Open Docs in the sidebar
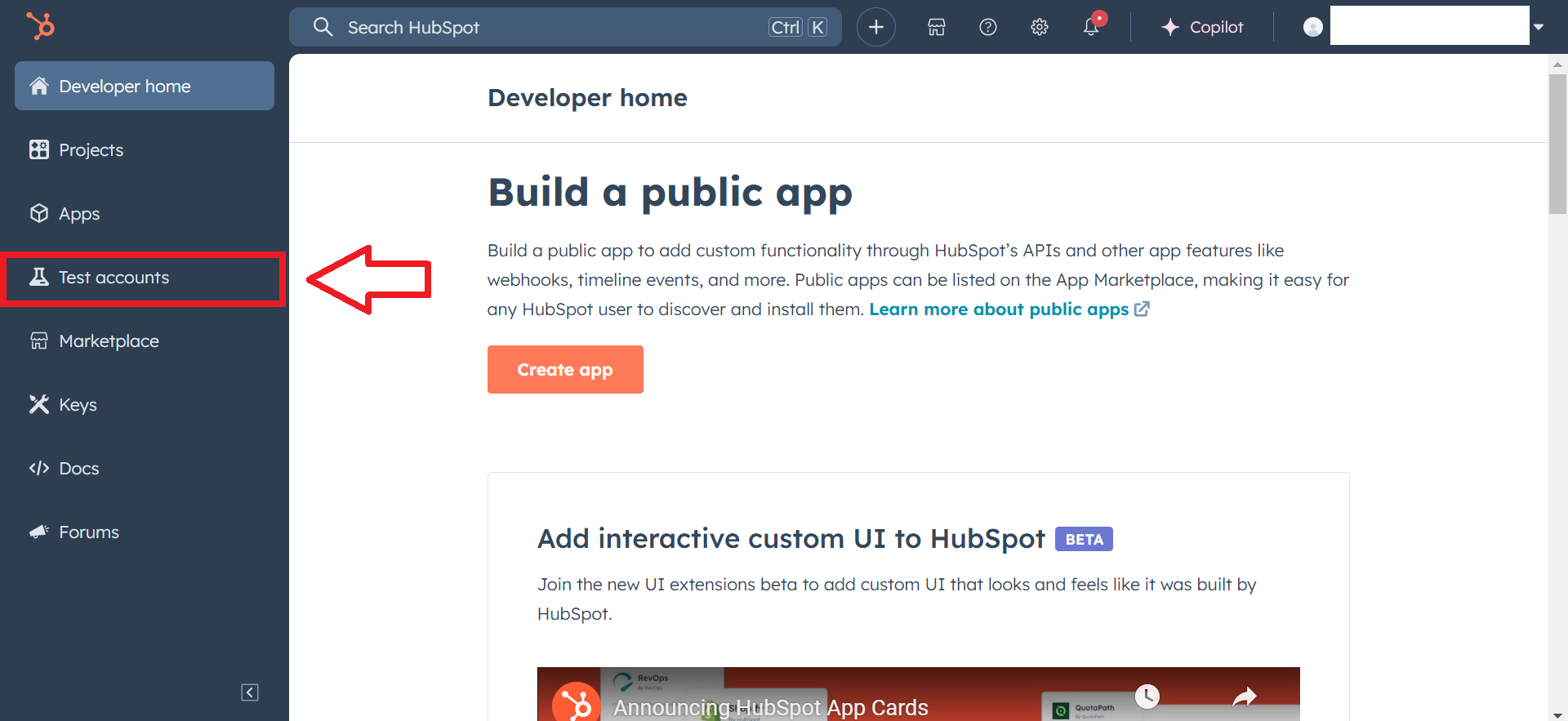This screenshot has width=1568, height=721. click(145, 468)
